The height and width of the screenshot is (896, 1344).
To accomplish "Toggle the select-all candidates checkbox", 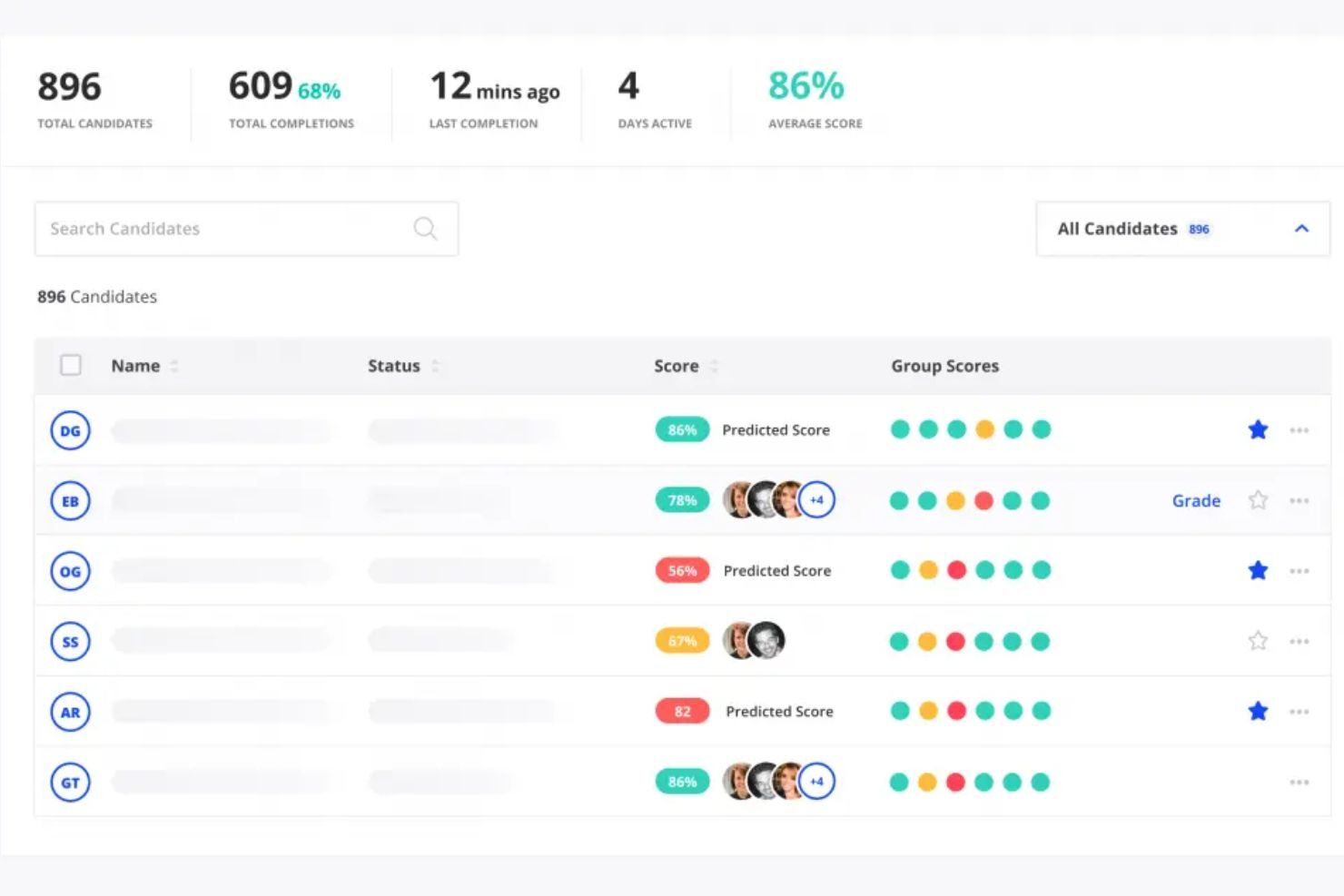I will pos(71,365).
